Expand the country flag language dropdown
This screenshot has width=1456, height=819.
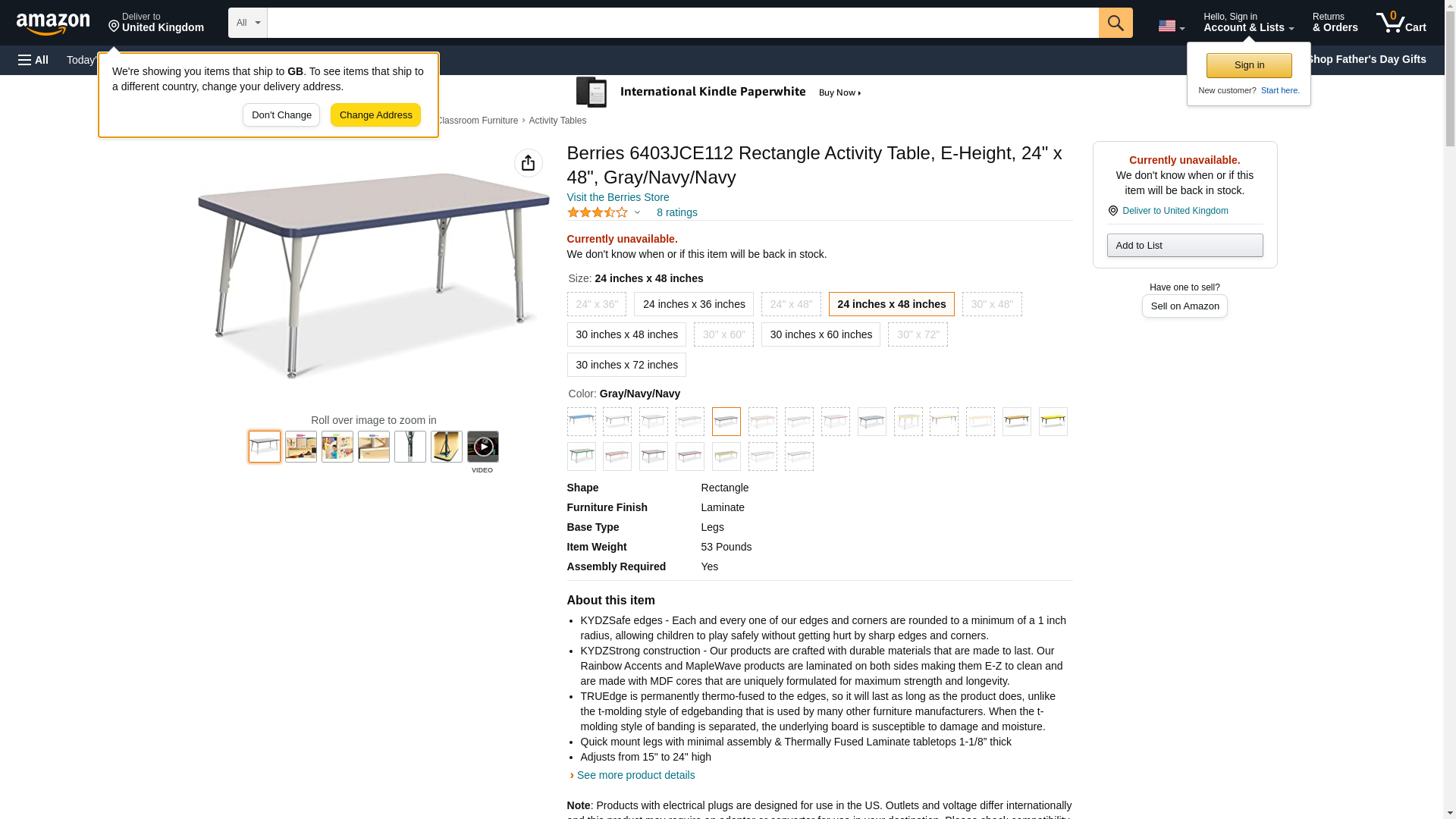(x=1171, y=26)
